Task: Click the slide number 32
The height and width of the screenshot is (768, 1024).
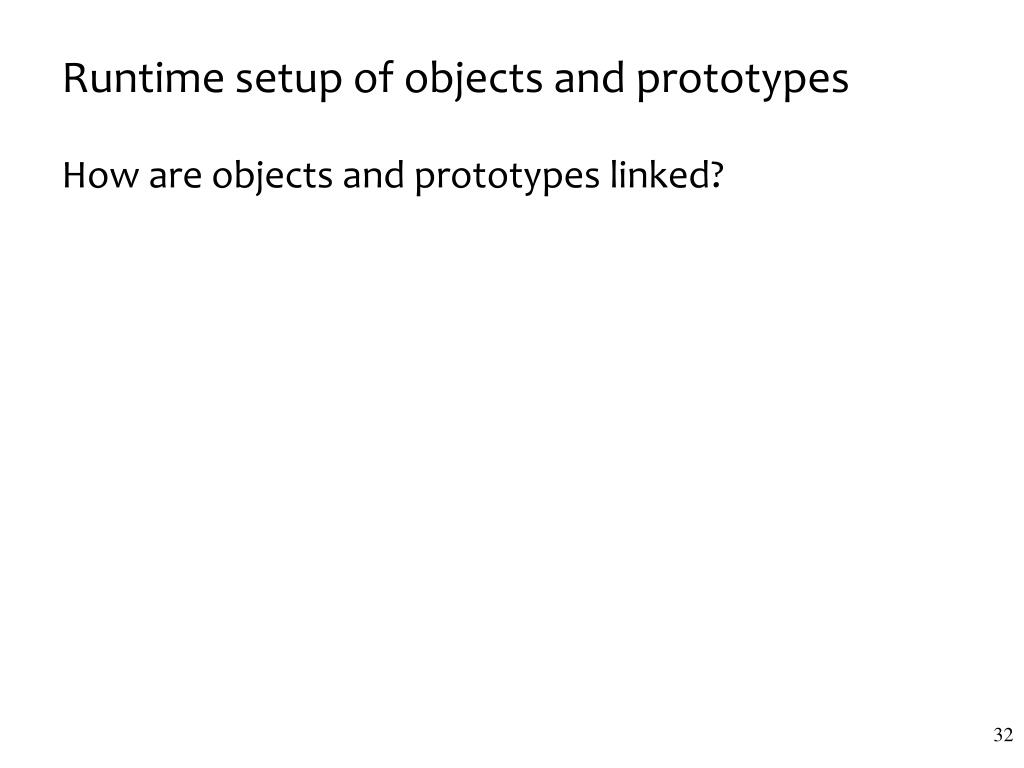Action: pyautogui.click(x=1003, y=735)
